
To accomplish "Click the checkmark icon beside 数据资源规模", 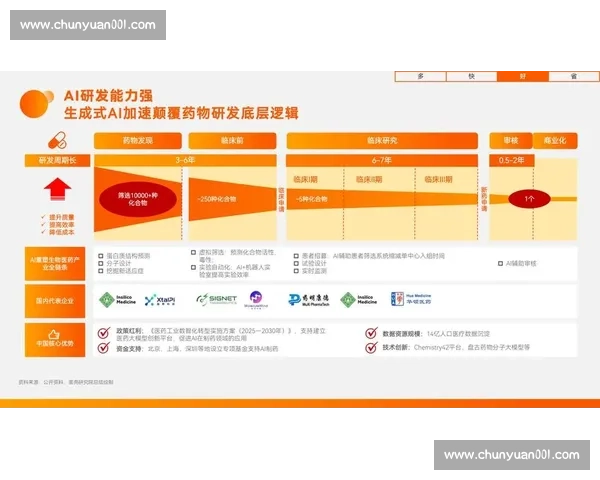I will tap(371, 333).
